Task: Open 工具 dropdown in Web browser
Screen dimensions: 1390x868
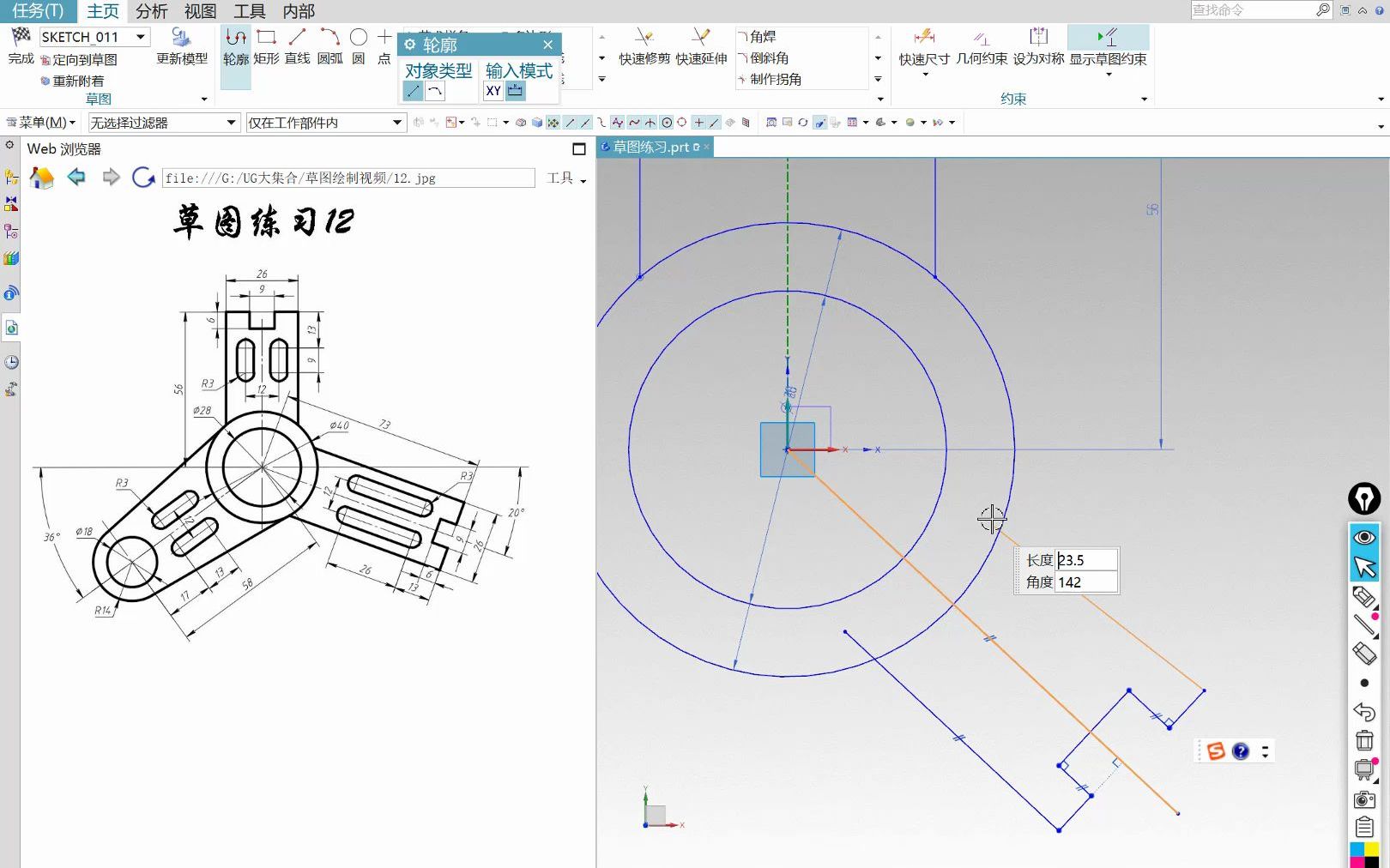Action: click(566, 178)
